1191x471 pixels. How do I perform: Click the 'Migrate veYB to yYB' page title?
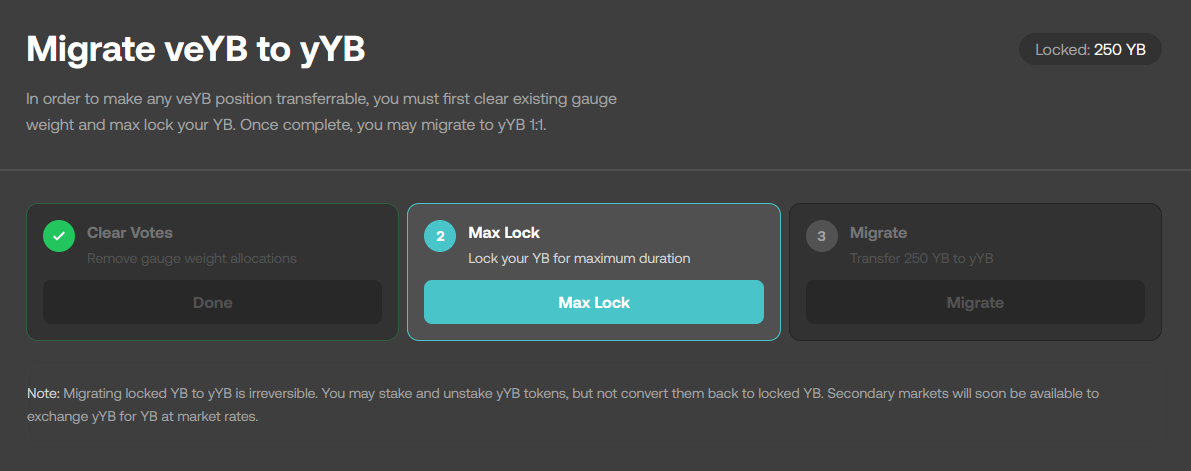click(196, 50)
